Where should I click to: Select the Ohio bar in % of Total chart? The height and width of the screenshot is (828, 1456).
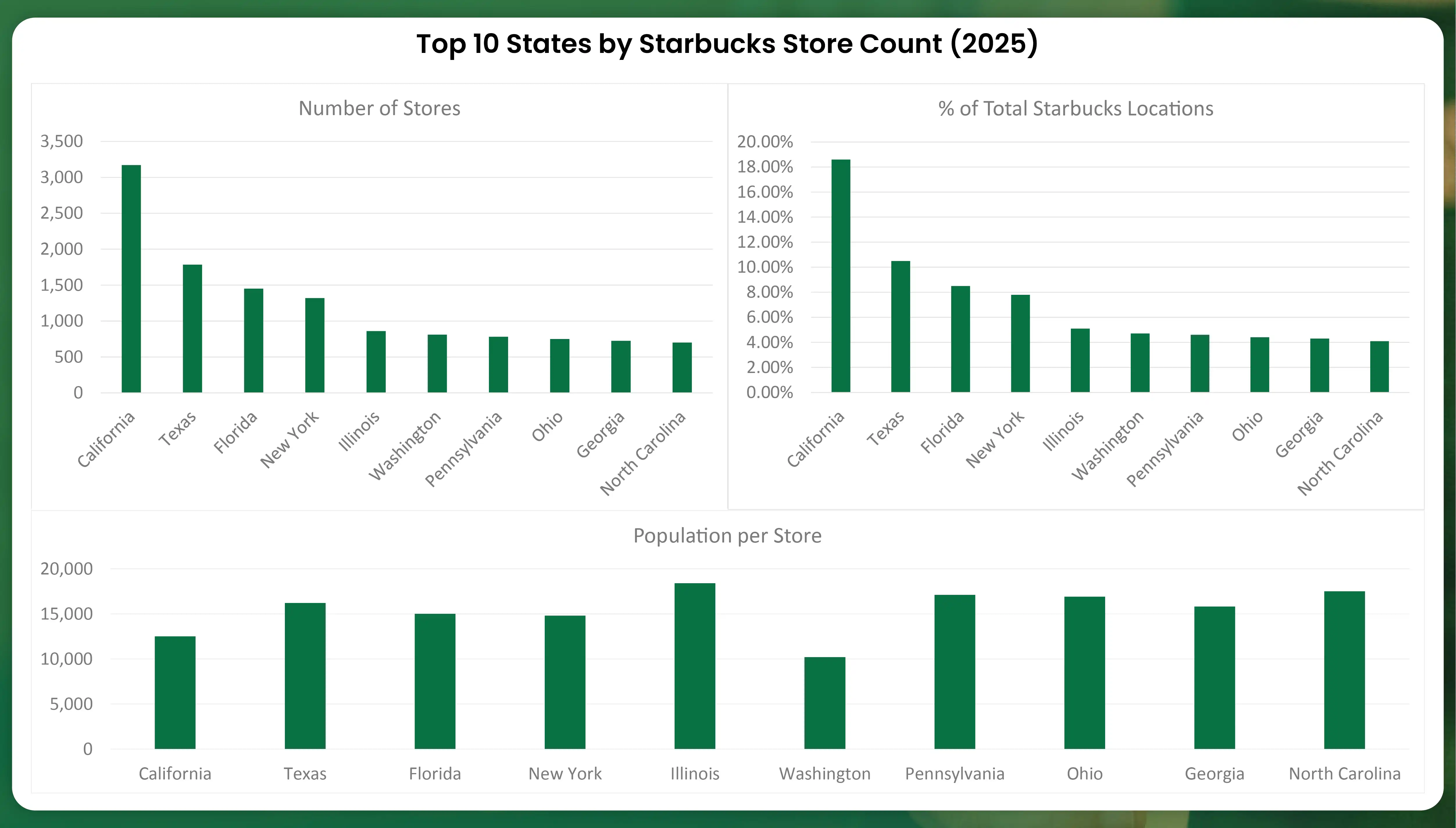coord(1260,365)
